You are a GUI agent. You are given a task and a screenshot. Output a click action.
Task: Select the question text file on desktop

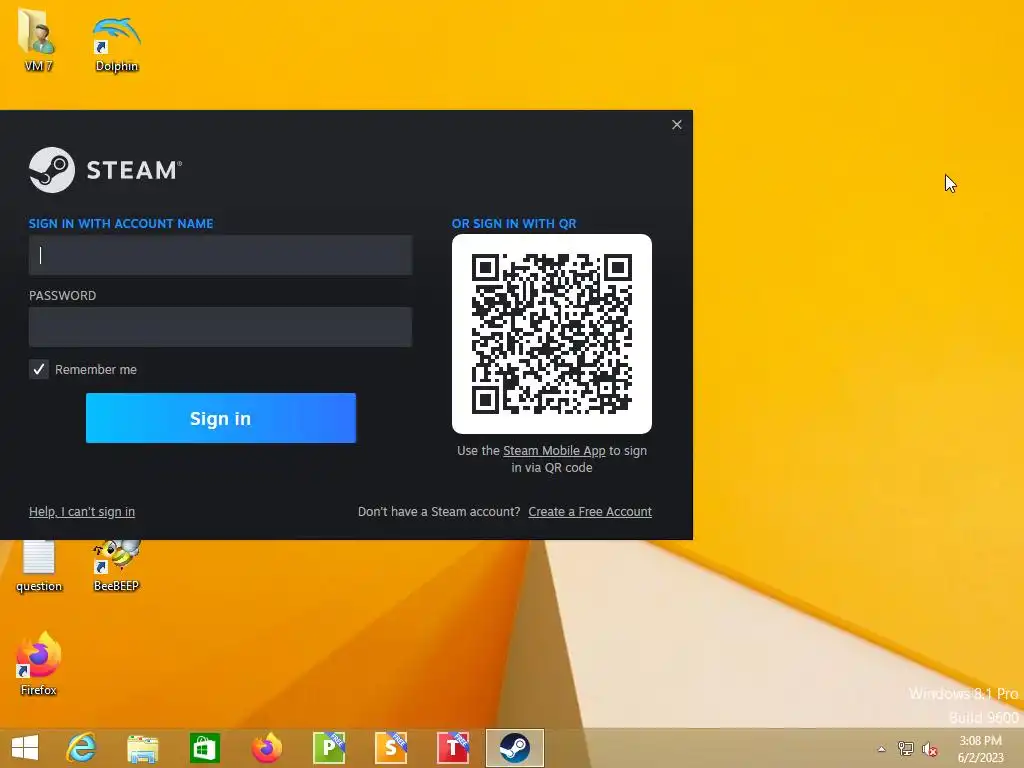[39, 567]
